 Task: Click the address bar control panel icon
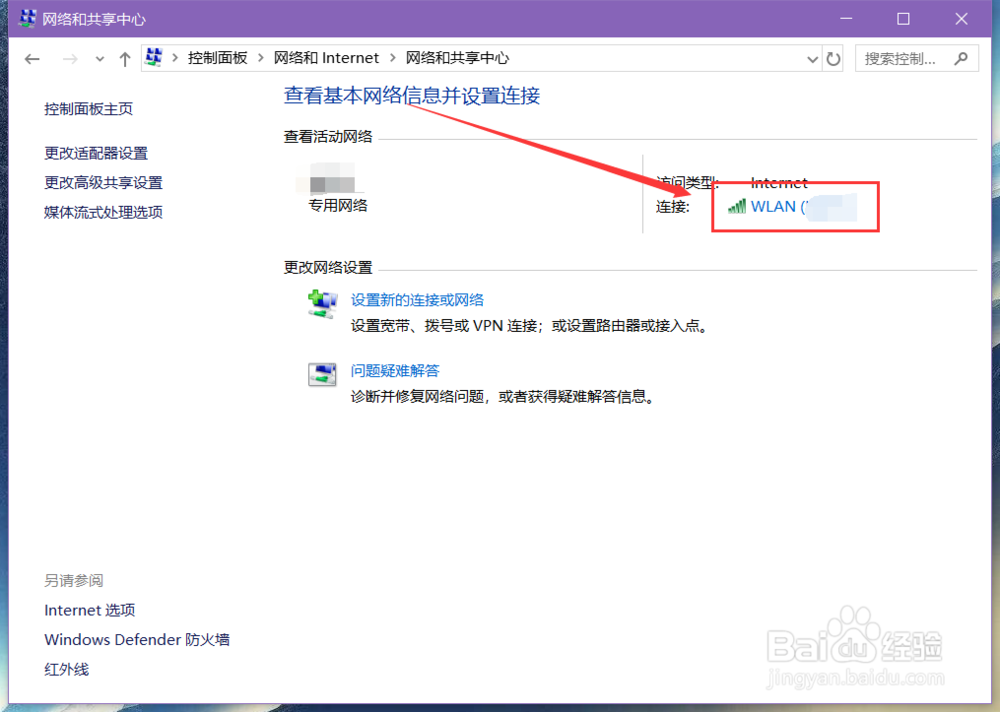pyautogui.click(x=154, y=57)
